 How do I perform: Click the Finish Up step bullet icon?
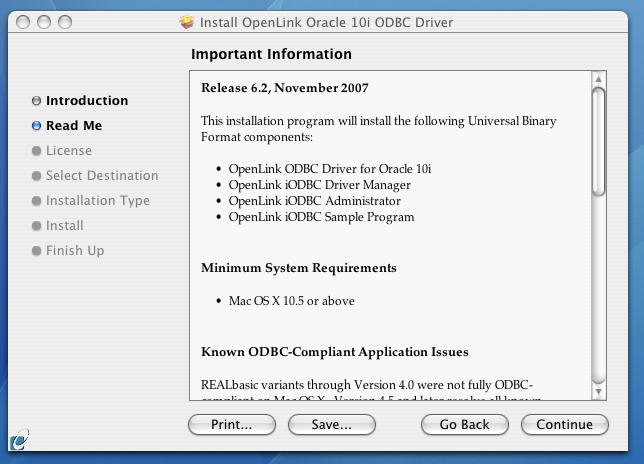37,251
